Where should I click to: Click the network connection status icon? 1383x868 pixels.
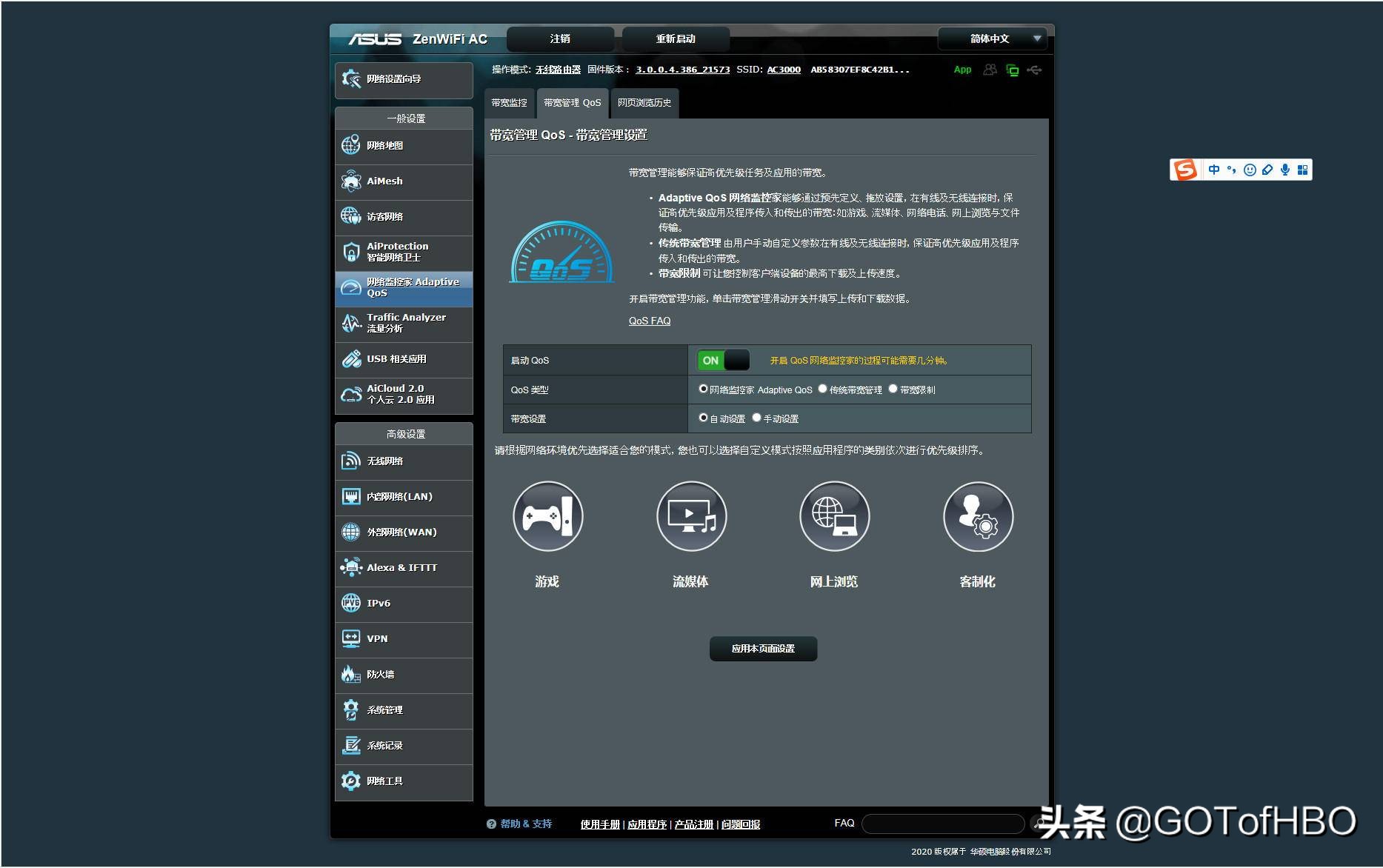click(x=1013, y=70)
